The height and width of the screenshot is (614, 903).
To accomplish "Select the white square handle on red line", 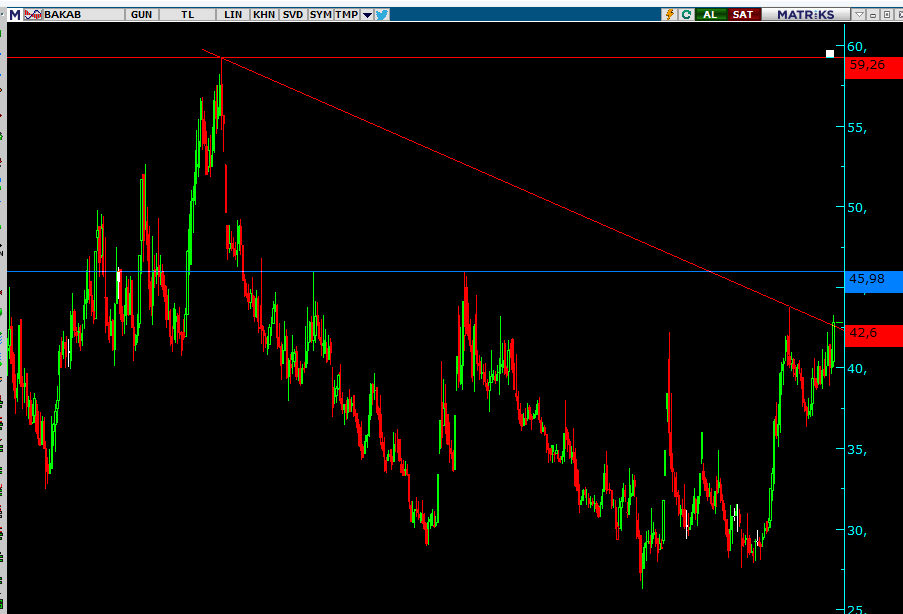I will pos(830,54).
